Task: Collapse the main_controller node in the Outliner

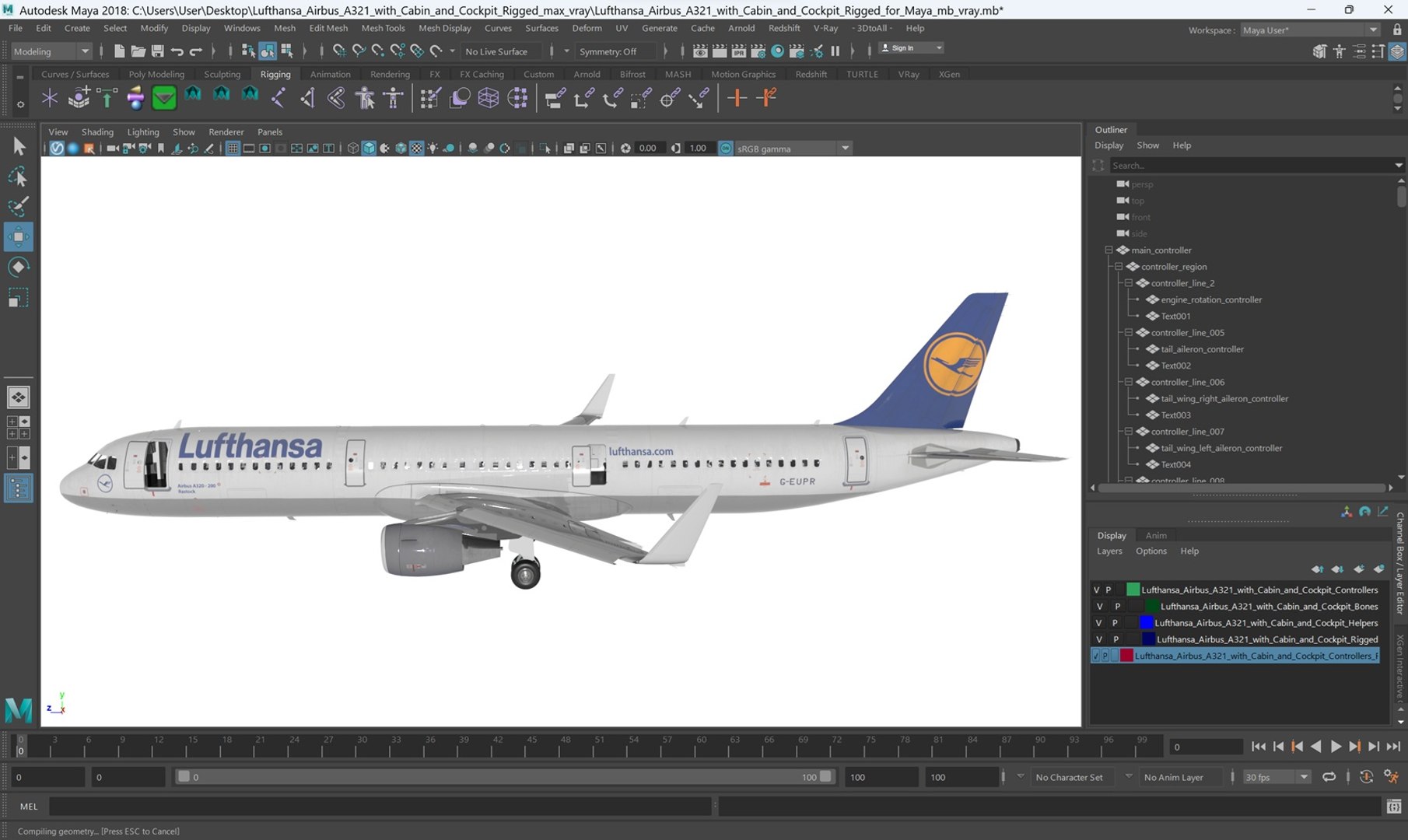Action: click(1109, 250)
